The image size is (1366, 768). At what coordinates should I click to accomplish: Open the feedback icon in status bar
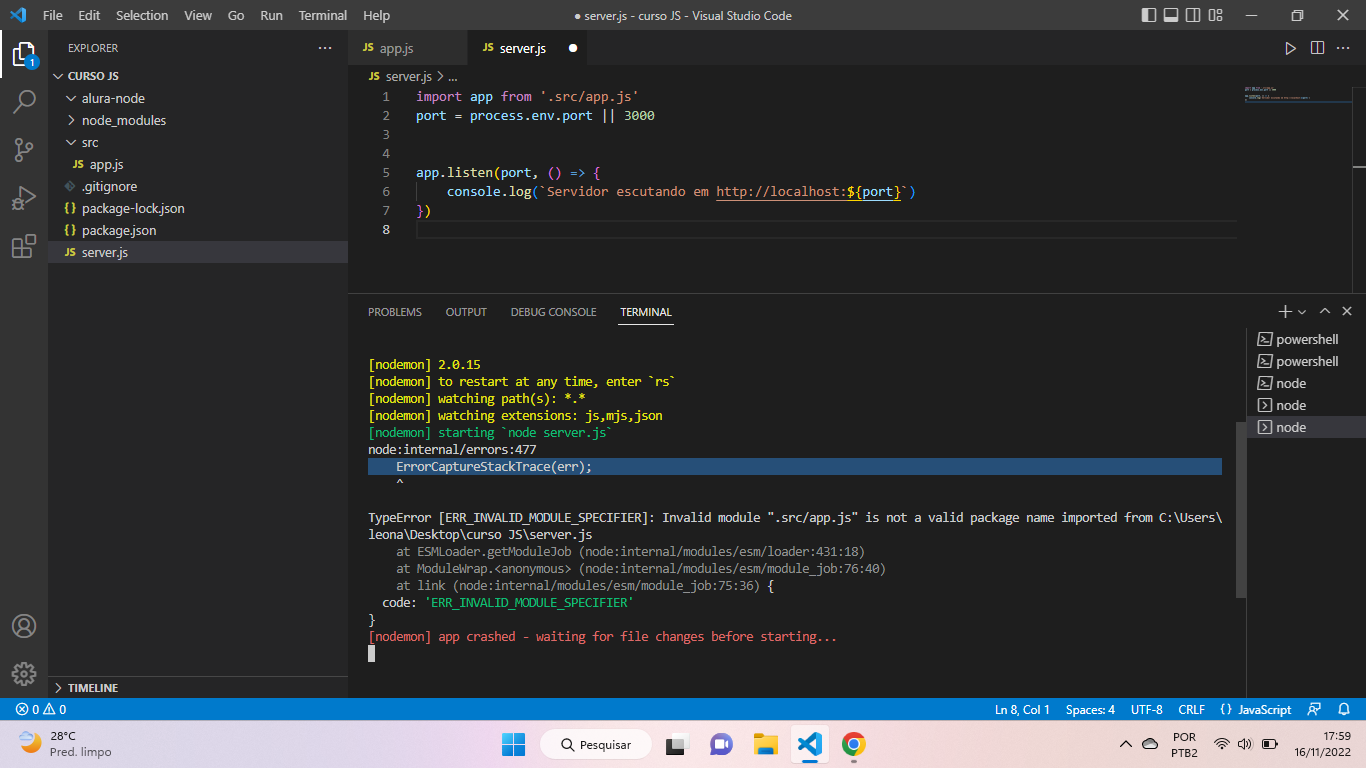1316,709
